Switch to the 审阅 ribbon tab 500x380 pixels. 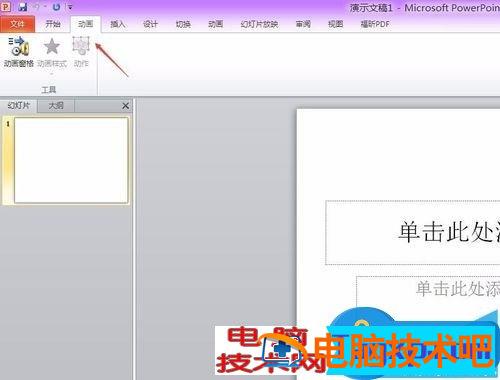tap(303, 24)
